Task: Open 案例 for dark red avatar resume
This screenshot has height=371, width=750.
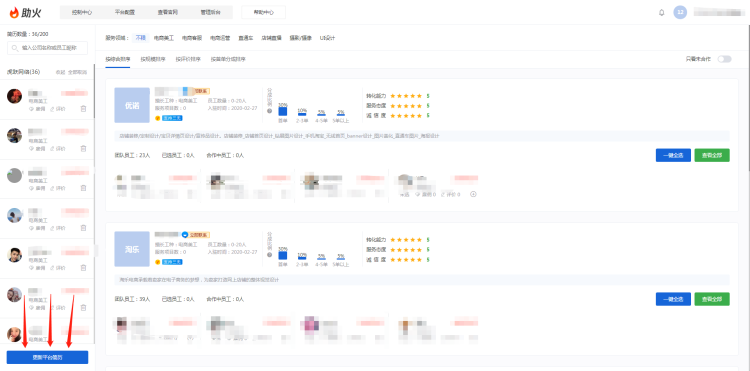Action: (37, 109)
